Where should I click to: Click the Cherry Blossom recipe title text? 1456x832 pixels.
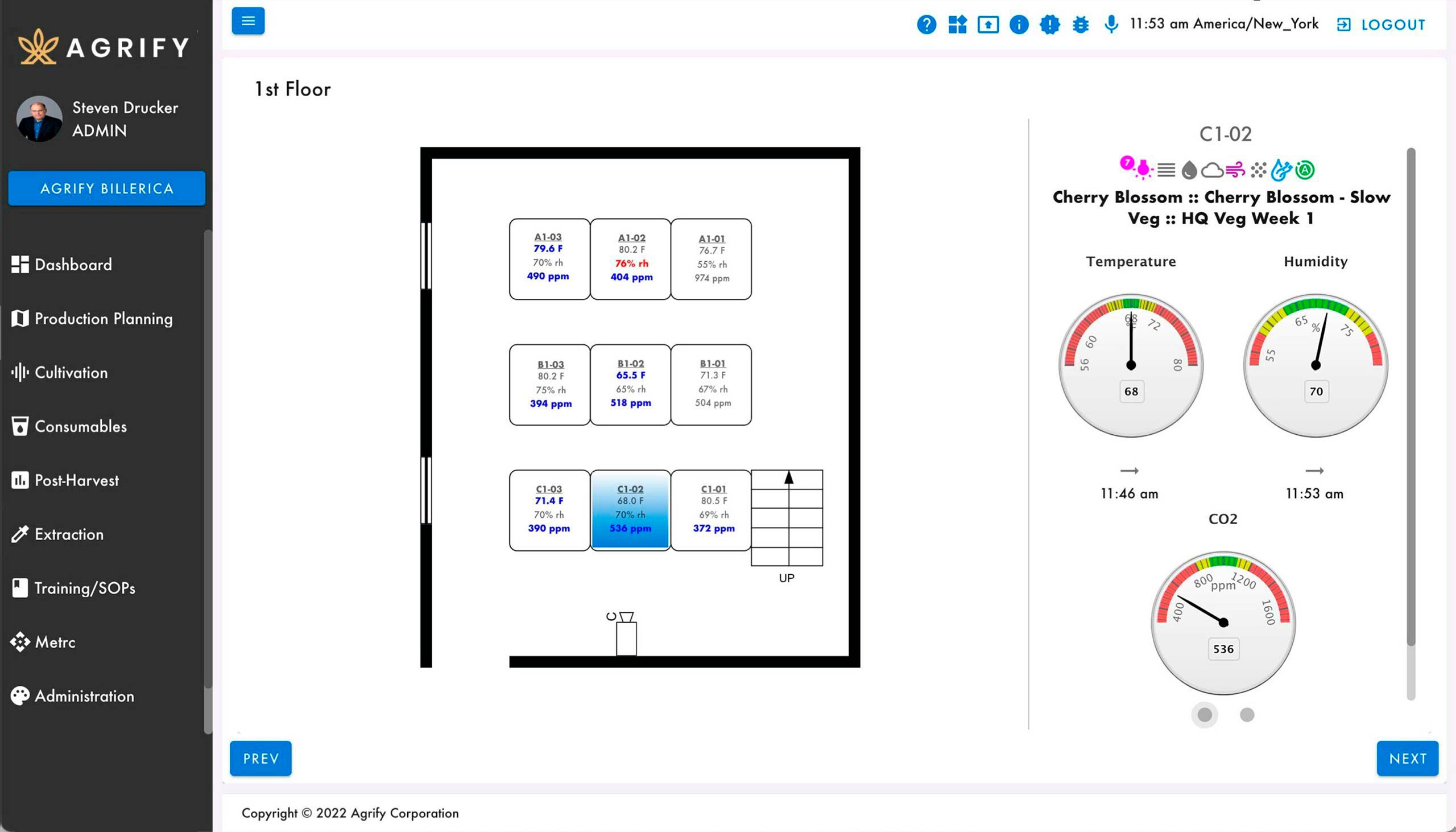1221,207
